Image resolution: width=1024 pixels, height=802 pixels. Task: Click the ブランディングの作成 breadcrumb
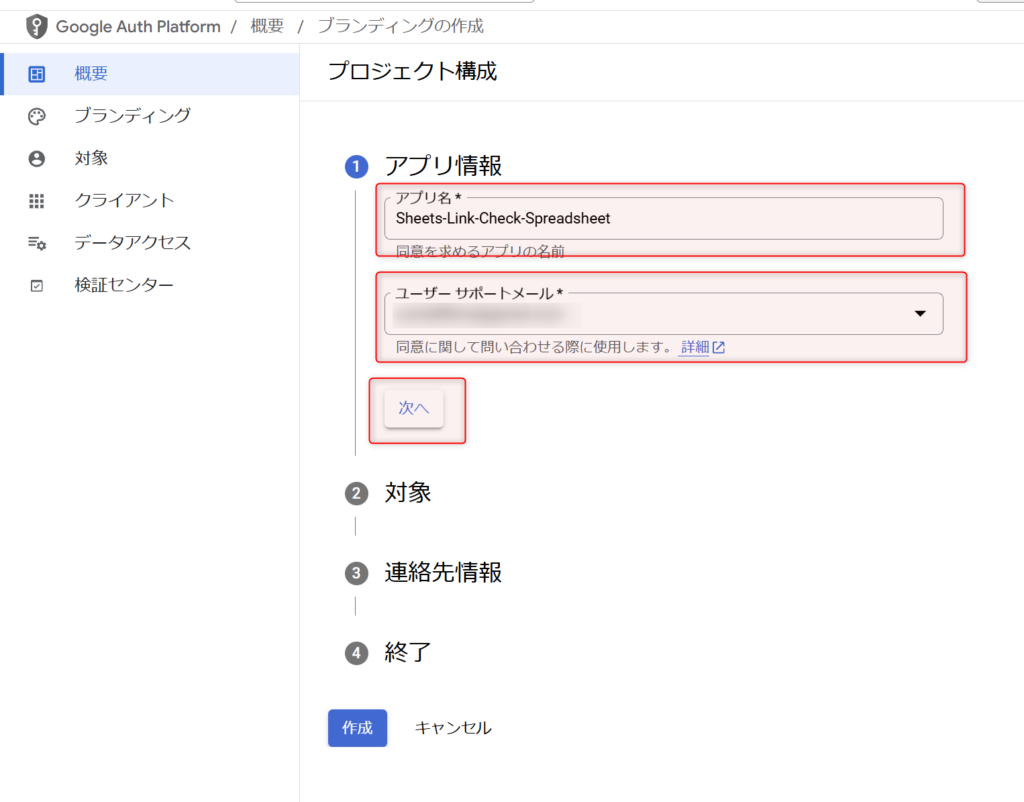point(399,26)
